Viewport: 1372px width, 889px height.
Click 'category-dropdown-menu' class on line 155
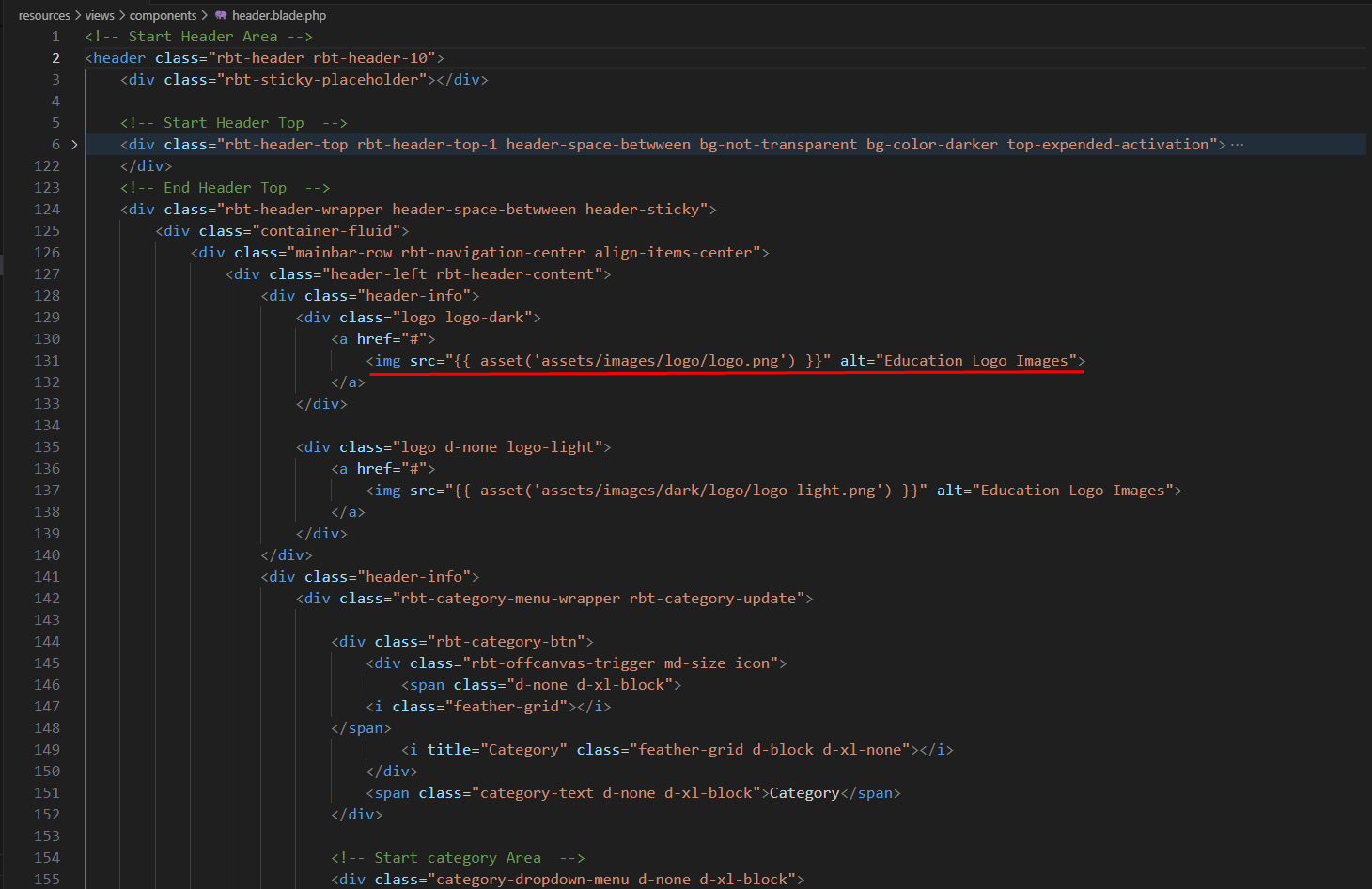point(533,880)
